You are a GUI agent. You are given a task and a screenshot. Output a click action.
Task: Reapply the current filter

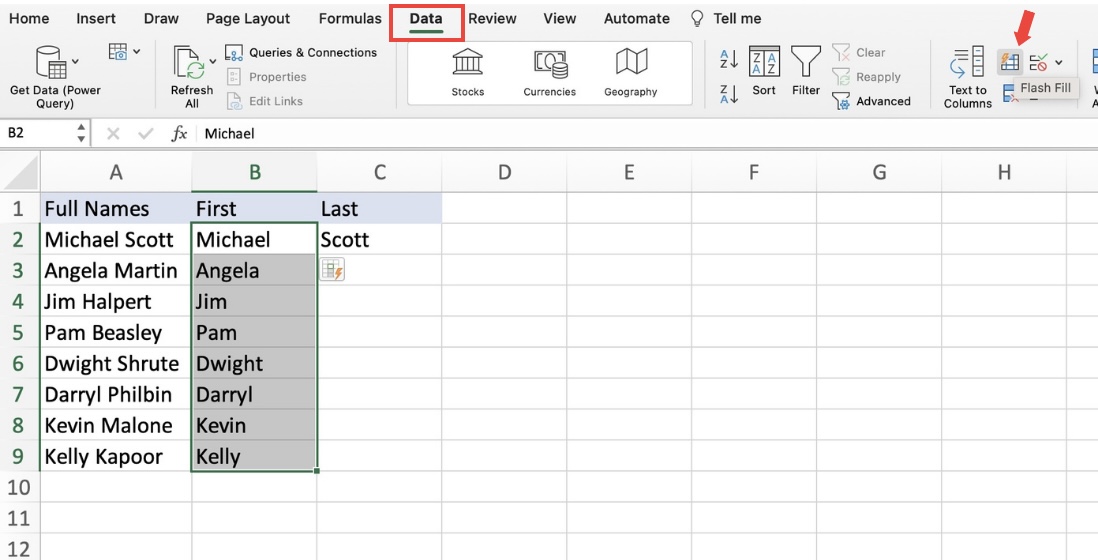[x=866, y=77]
